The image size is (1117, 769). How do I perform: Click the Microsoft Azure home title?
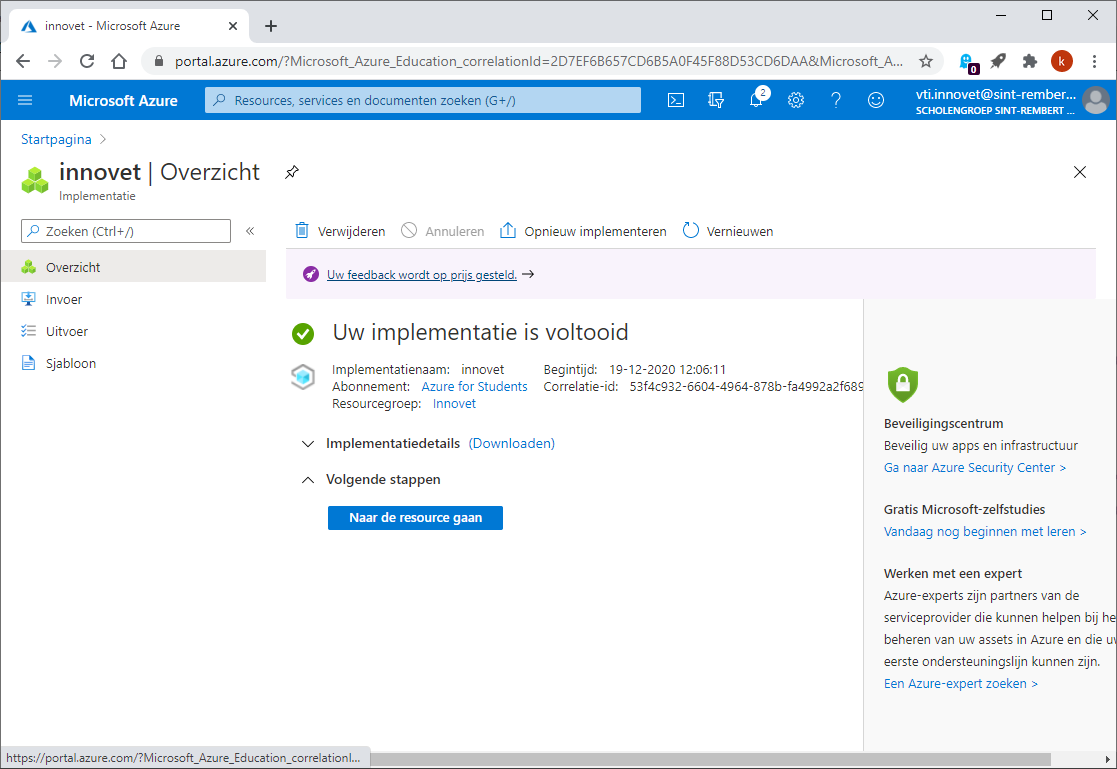pos(123,100)
